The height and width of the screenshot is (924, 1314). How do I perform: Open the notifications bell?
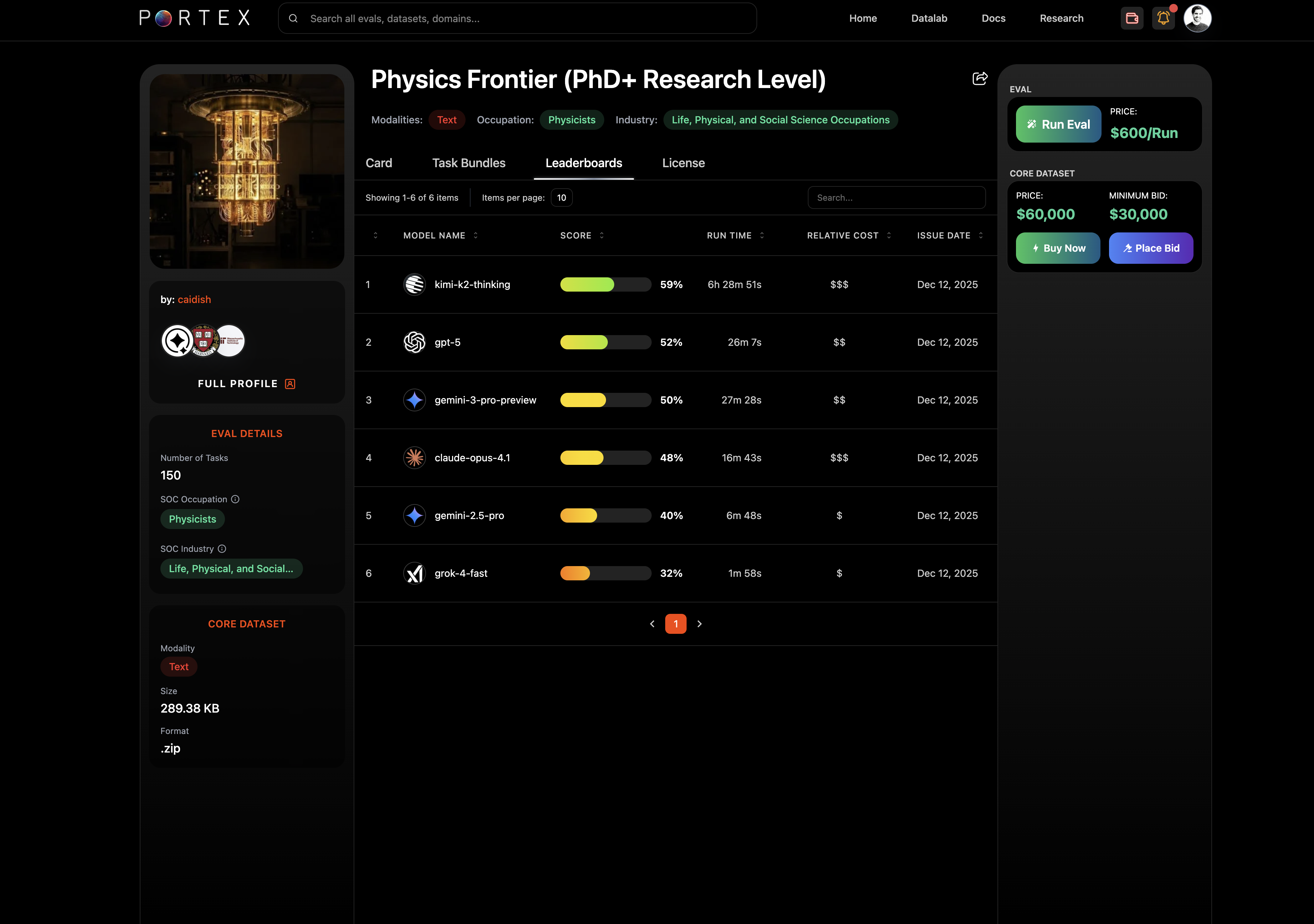point(1163,18)
